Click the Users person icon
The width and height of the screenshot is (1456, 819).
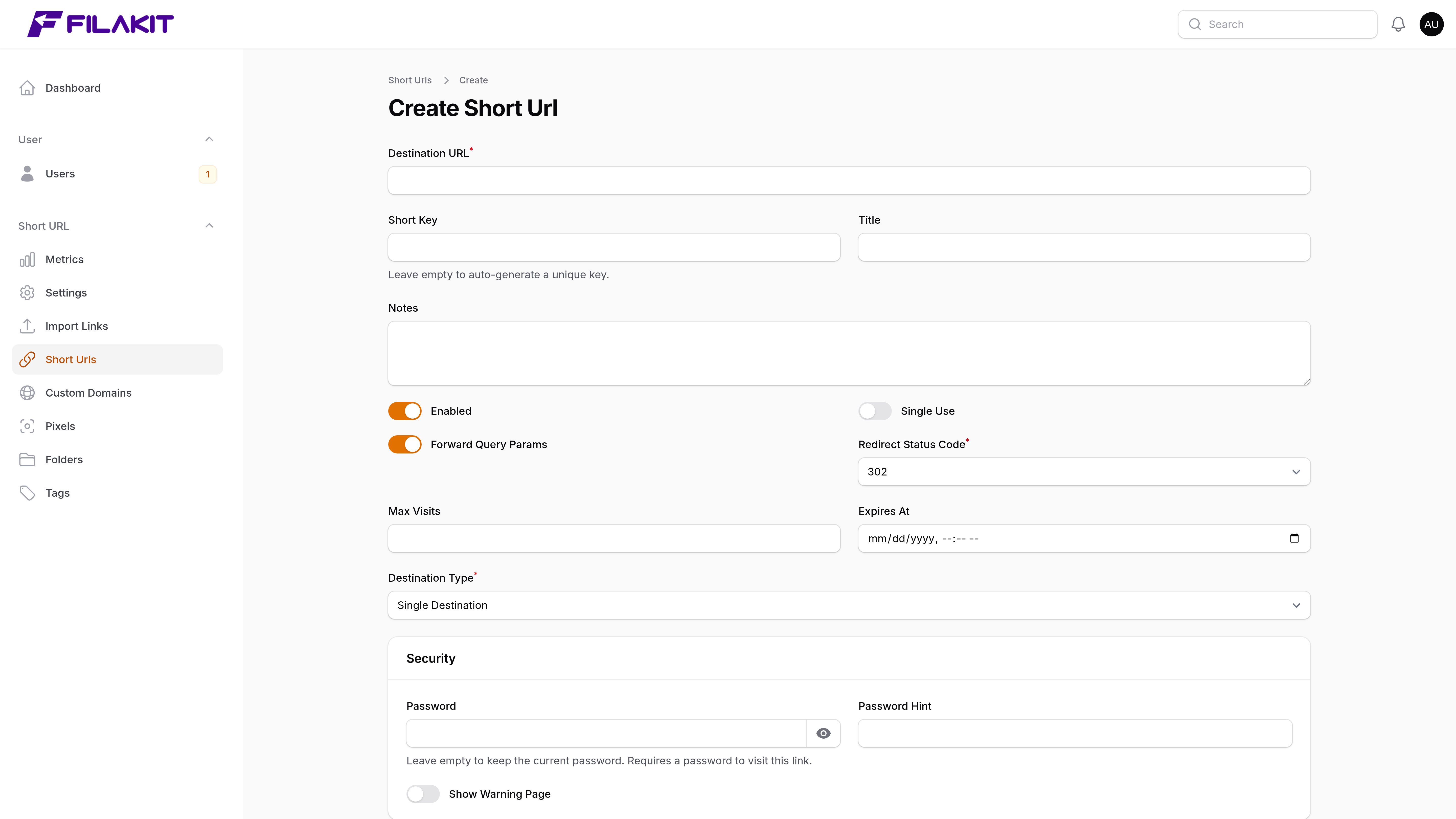click(x=27, y=173)
